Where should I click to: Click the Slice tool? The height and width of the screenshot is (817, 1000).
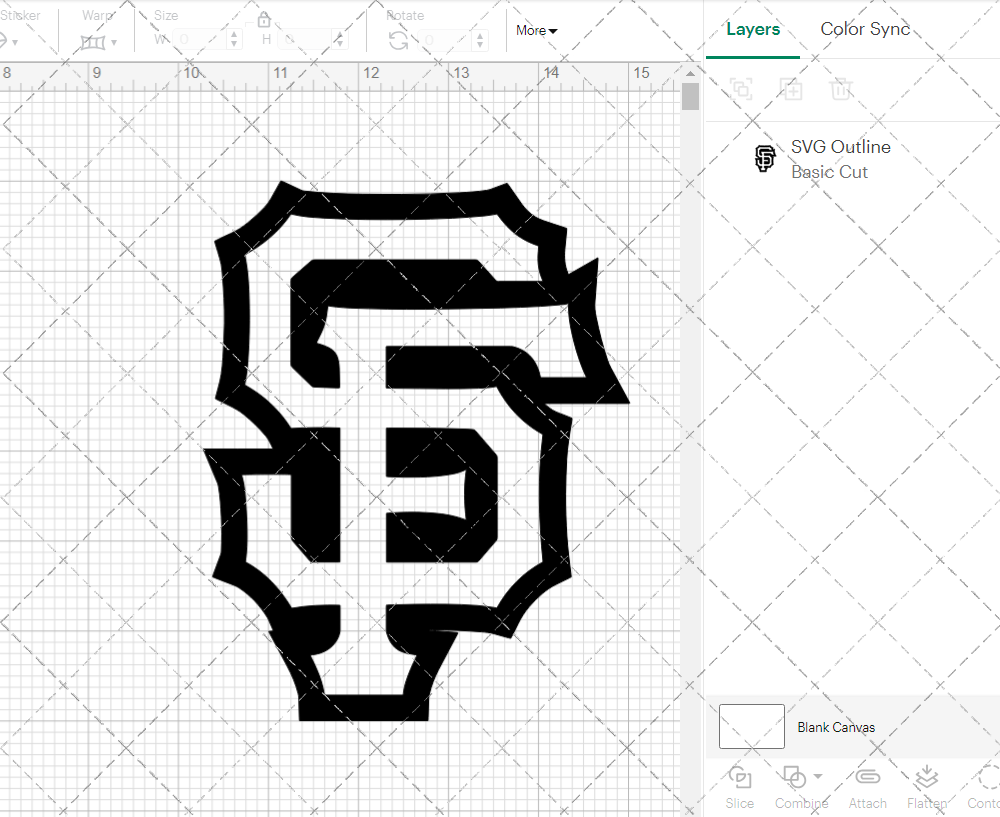tap(739, 788)
